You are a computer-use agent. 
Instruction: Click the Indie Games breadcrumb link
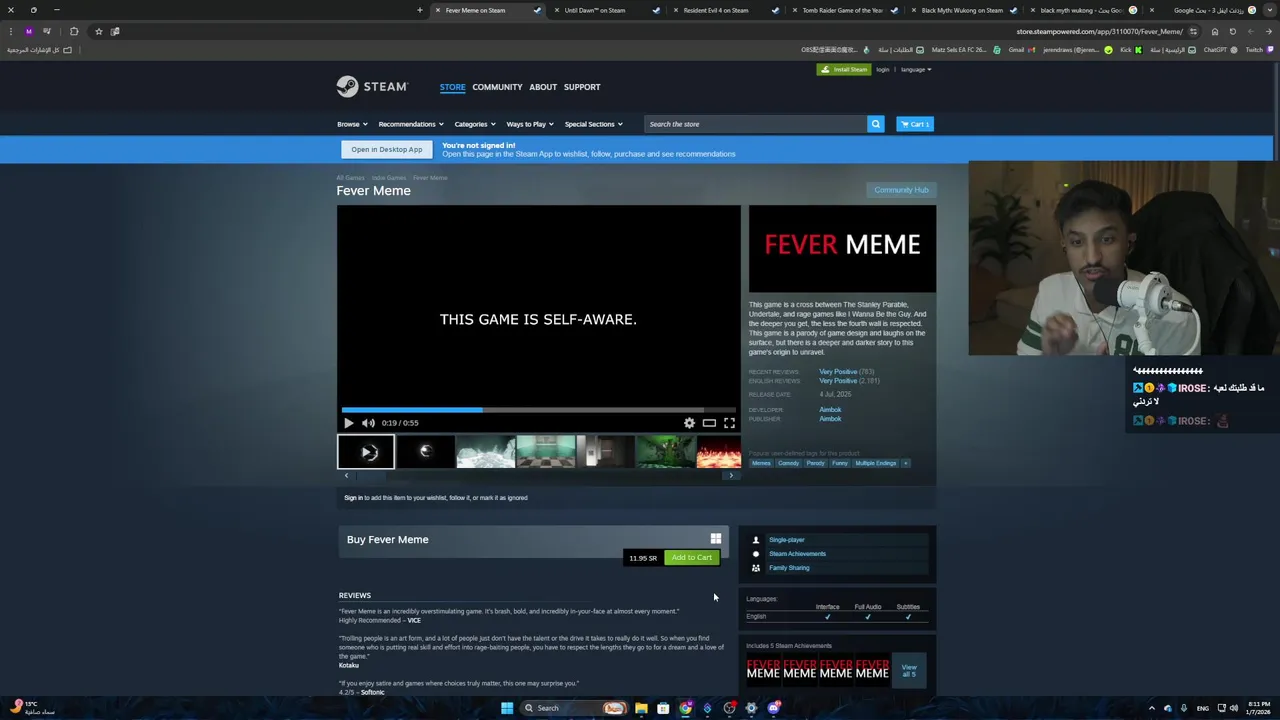pyautogui.click(x=389, y=178)
